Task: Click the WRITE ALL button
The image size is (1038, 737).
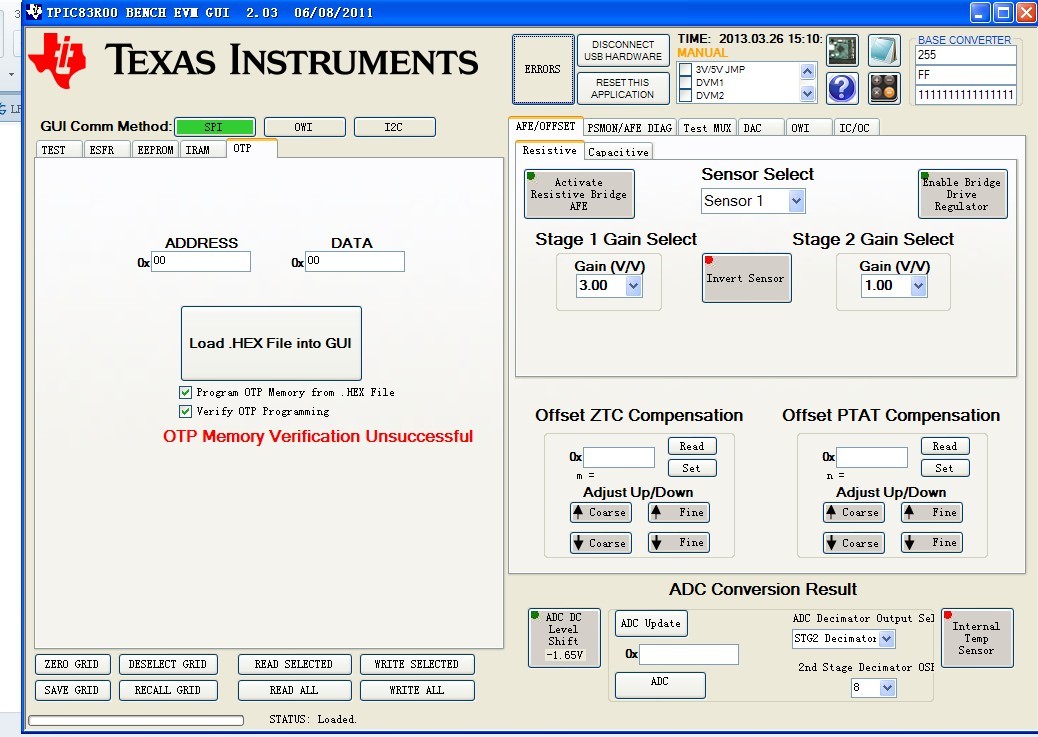Action: coord(417,690)
